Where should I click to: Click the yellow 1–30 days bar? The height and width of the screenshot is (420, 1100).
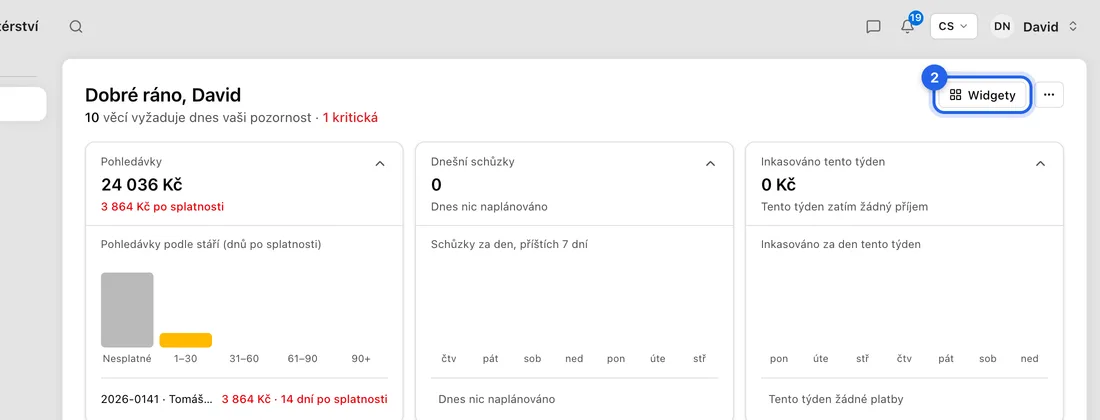(186, 340)
